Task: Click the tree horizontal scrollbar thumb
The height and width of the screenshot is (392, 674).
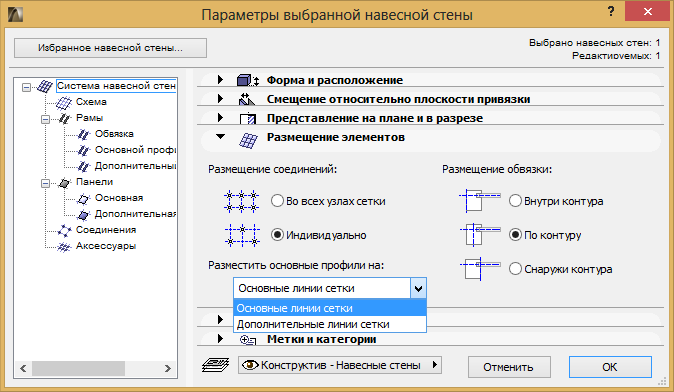Action: [x=78, y=368]
